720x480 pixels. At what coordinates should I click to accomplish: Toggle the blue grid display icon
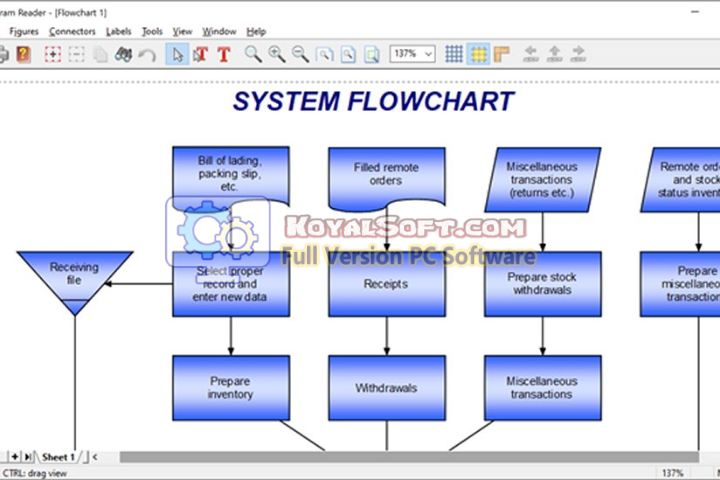[454, 54]
